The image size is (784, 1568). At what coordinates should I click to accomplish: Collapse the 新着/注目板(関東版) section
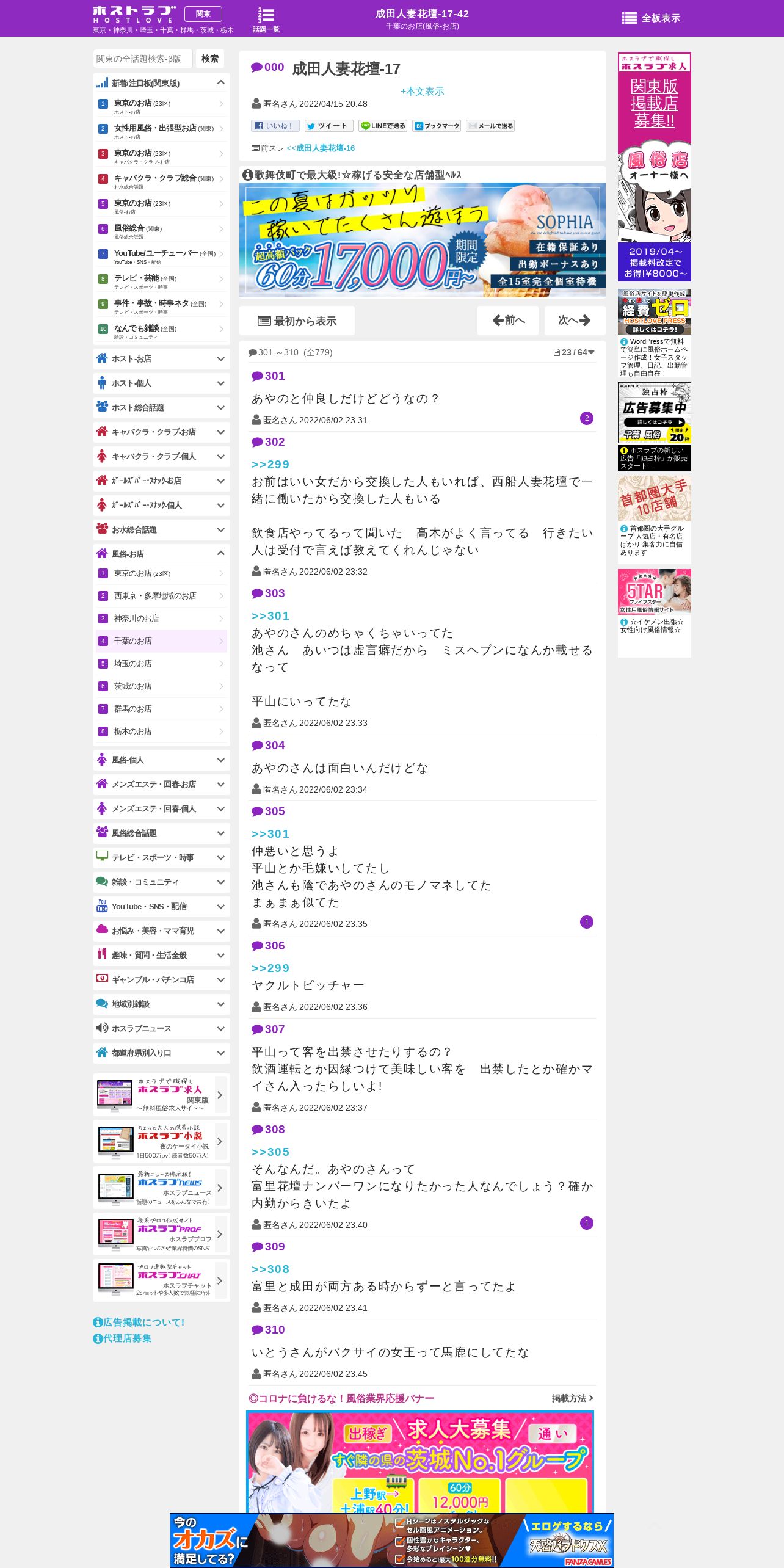[220, 82]
